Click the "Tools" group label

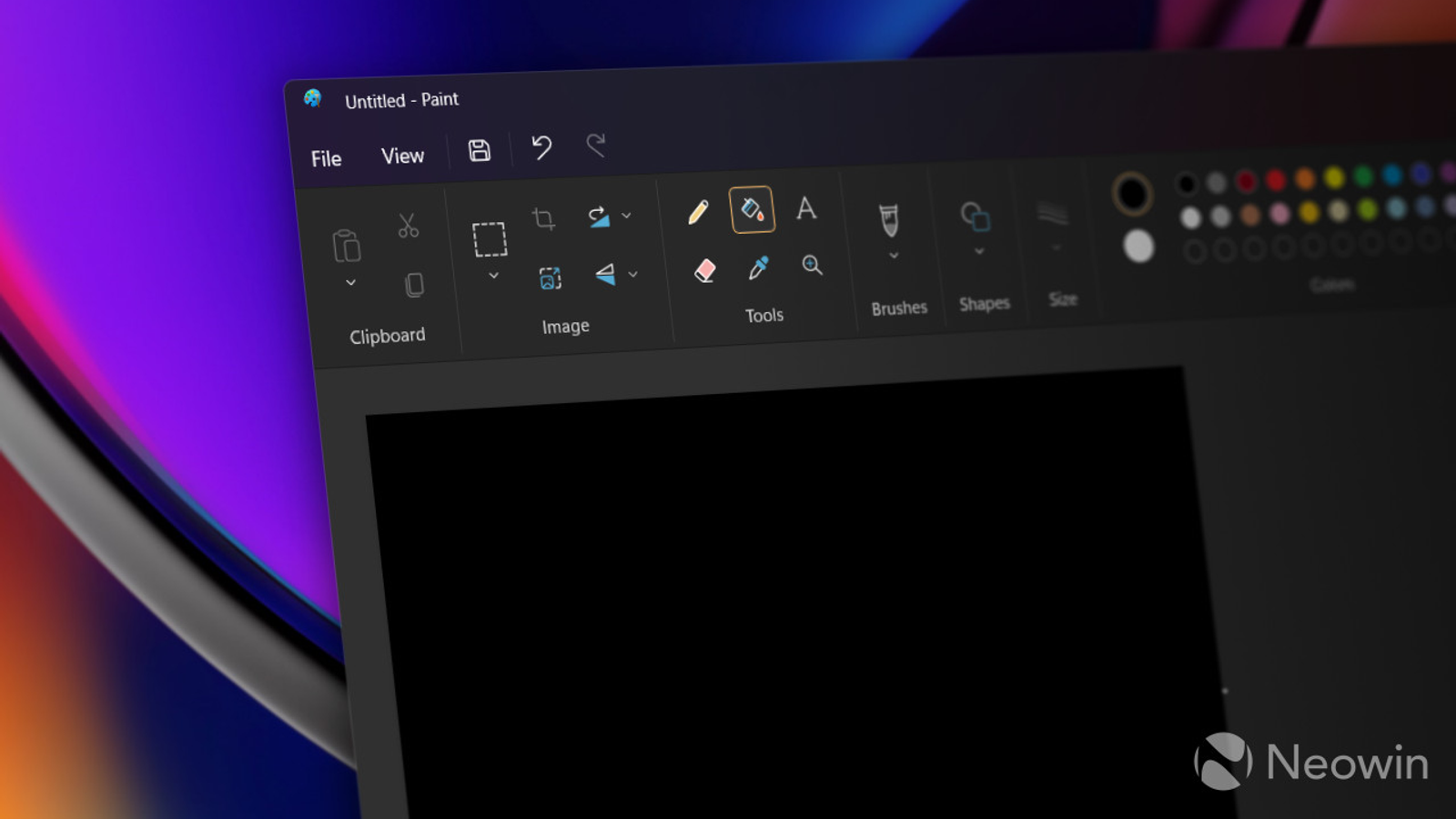pos(764,315)
